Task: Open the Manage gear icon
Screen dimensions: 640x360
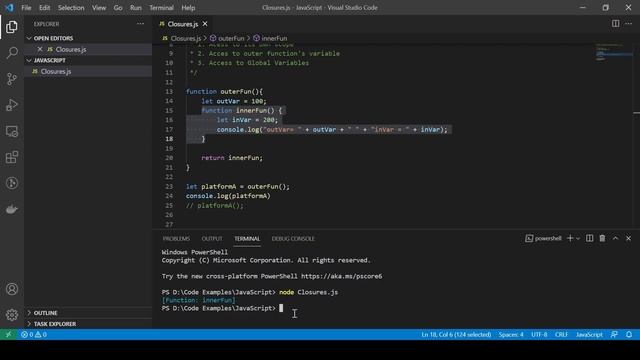Action: pyautogui.click(x=12, y=315)
